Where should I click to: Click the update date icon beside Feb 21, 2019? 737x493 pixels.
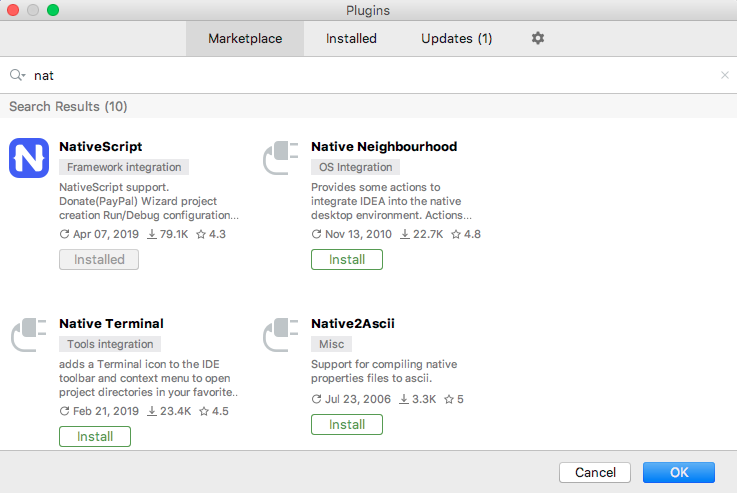[x=64, y=411]
